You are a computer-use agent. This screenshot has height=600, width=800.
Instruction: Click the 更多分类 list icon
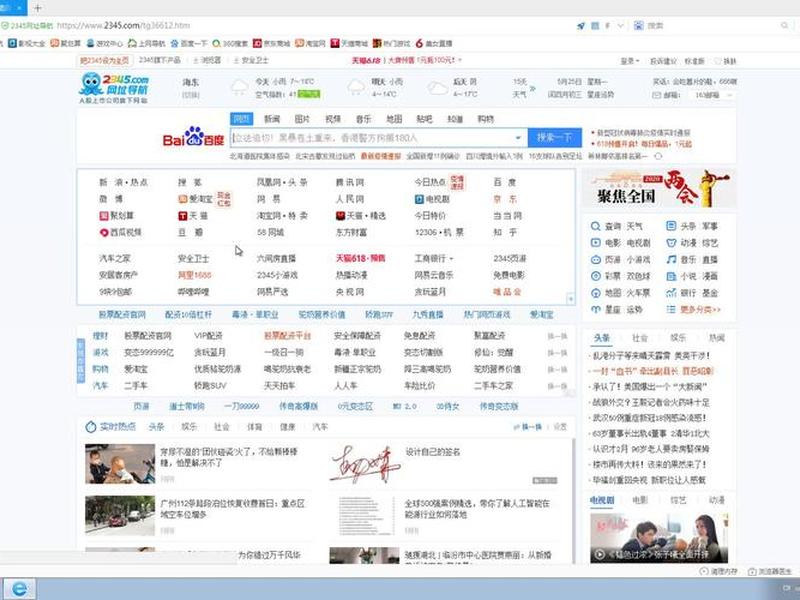671,310
